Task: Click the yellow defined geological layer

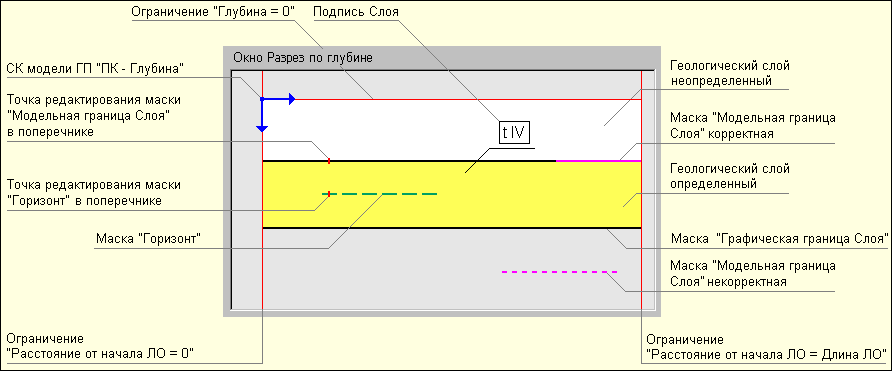Action: coord(452,195)
